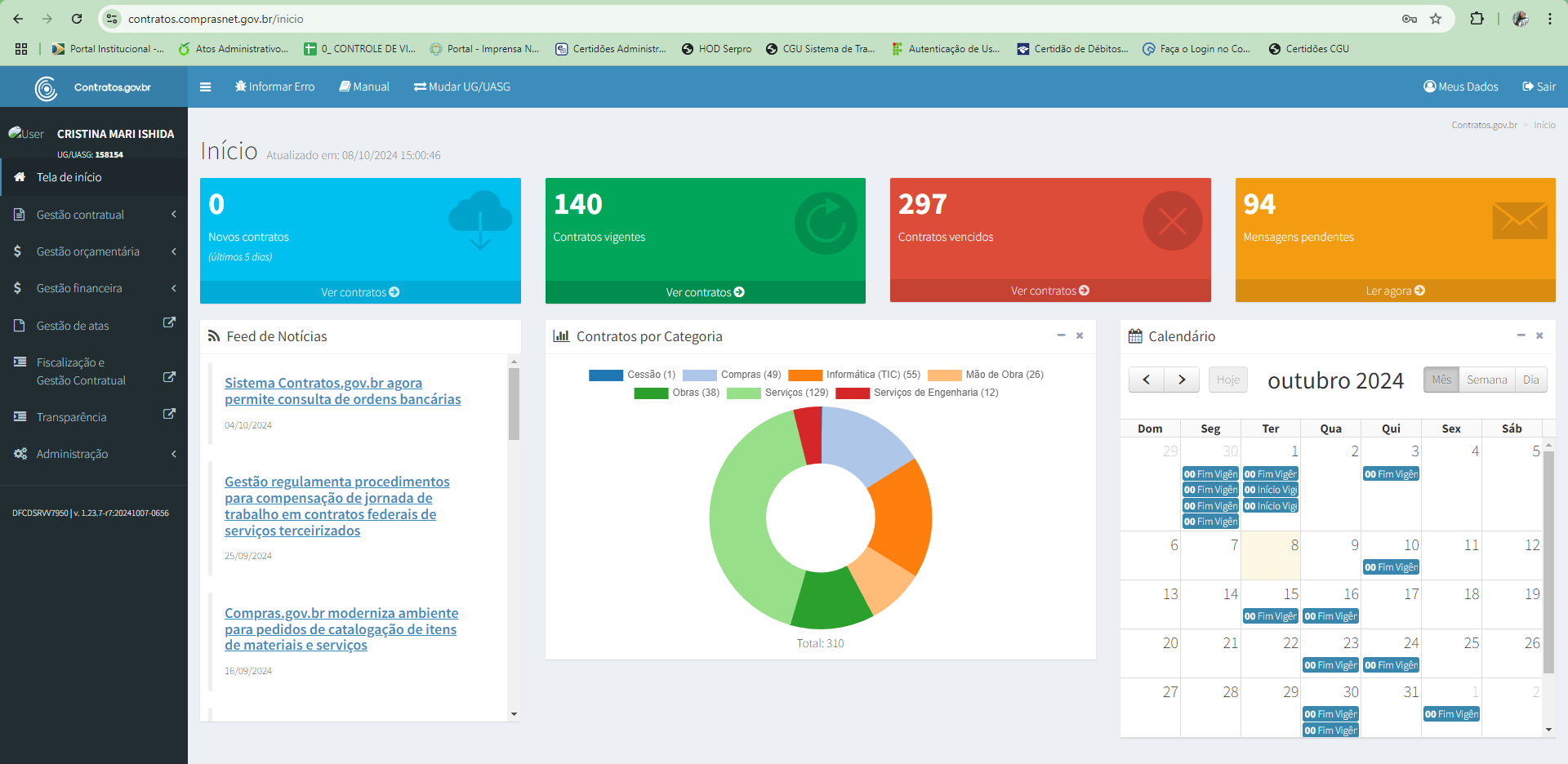
Task: Open Fim Vigên event on October 10
Action: coord(1391,567)
